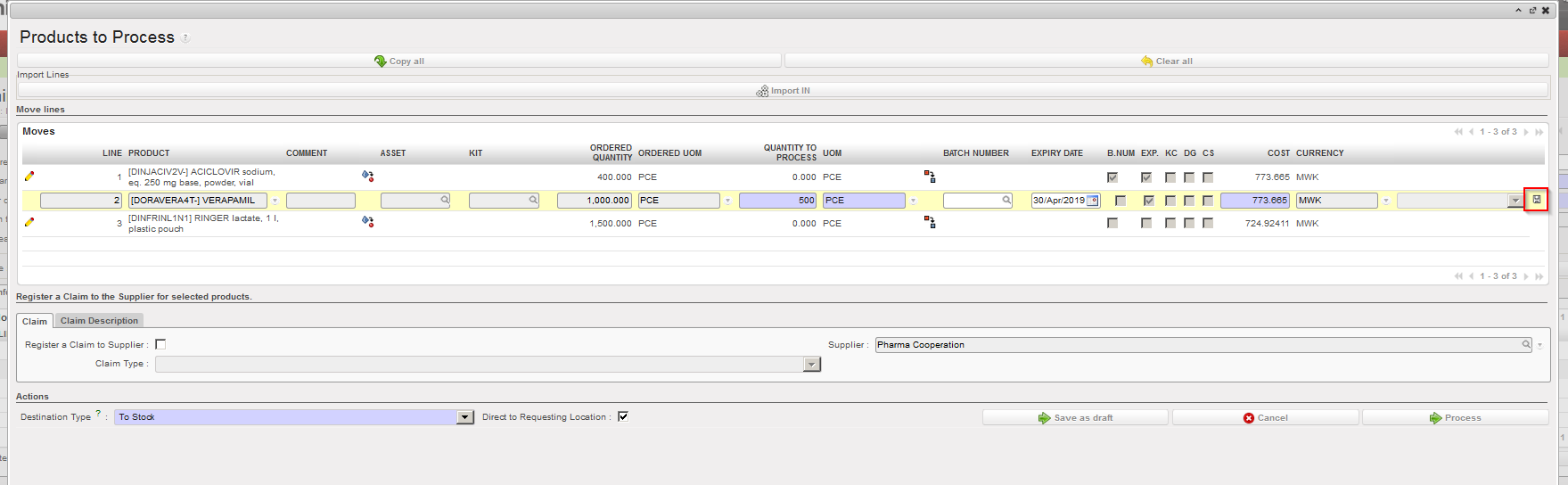
Task: Uncheck Direct to Requesting Location
Action: coord(623,416)
